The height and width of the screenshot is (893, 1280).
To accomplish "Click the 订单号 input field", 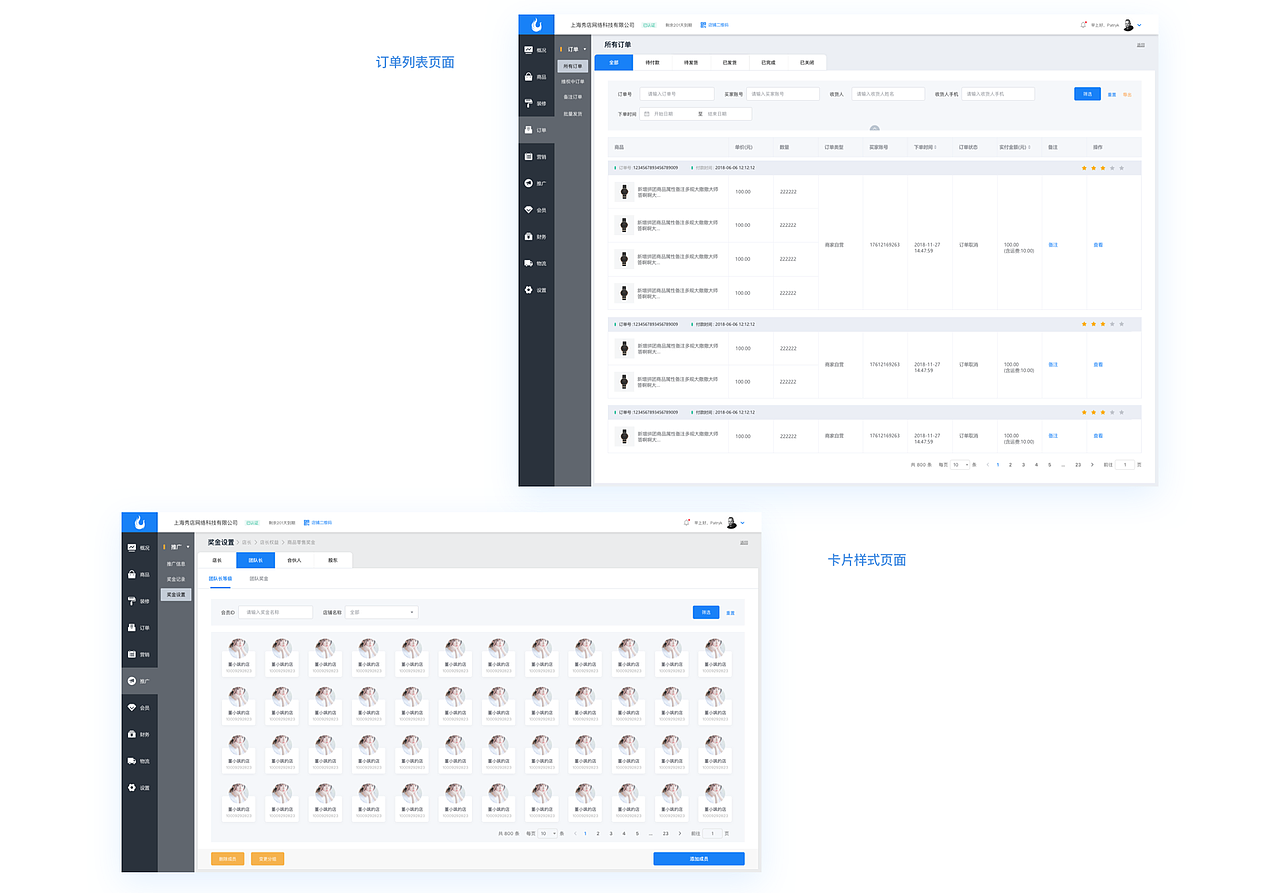I will click(677, 94).
